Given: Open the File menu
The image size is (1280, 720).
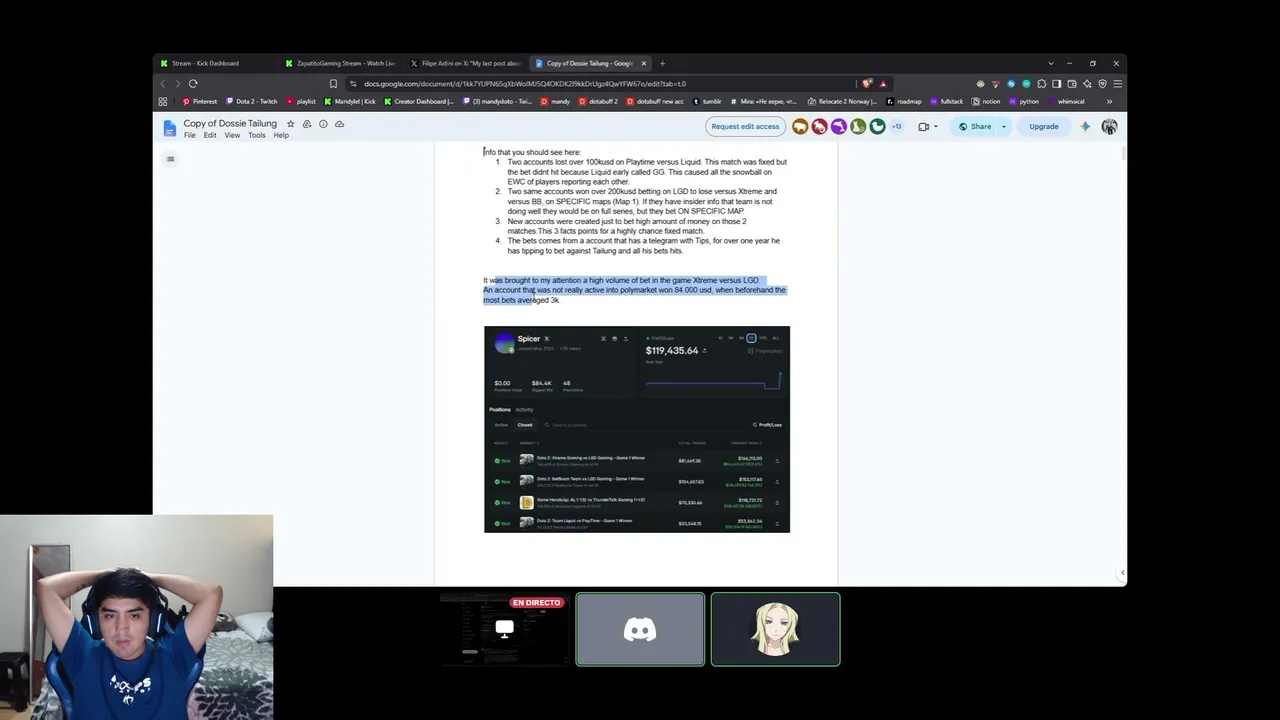Looking at the screenshot, I should pos(189,136).
